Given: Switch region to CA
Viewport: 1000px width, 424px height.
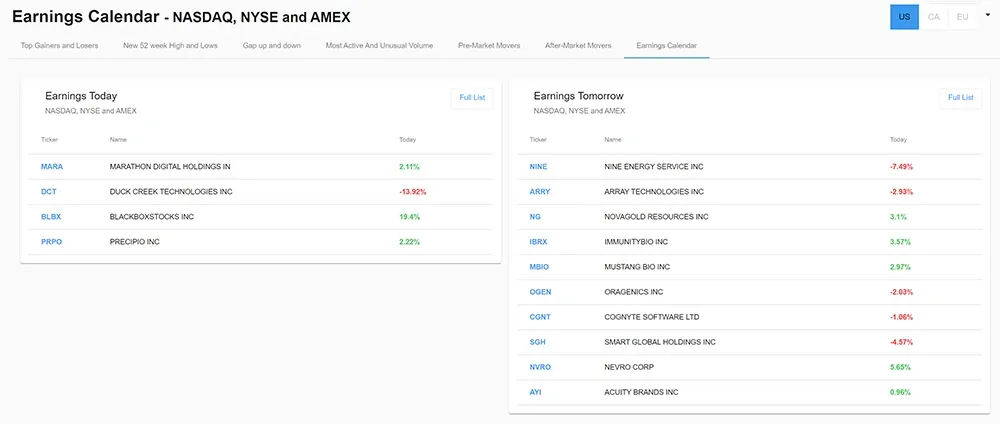Looking at the screenshot, I should point(934,17).
